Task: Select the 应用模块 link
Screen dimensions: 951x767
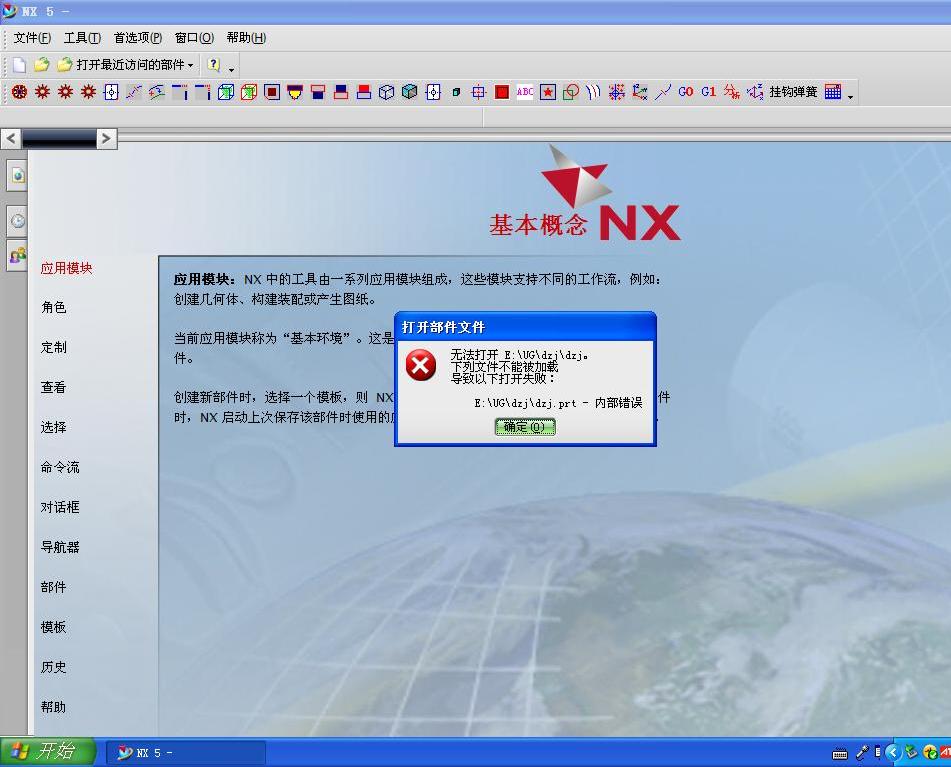Action: pos(66,268)
